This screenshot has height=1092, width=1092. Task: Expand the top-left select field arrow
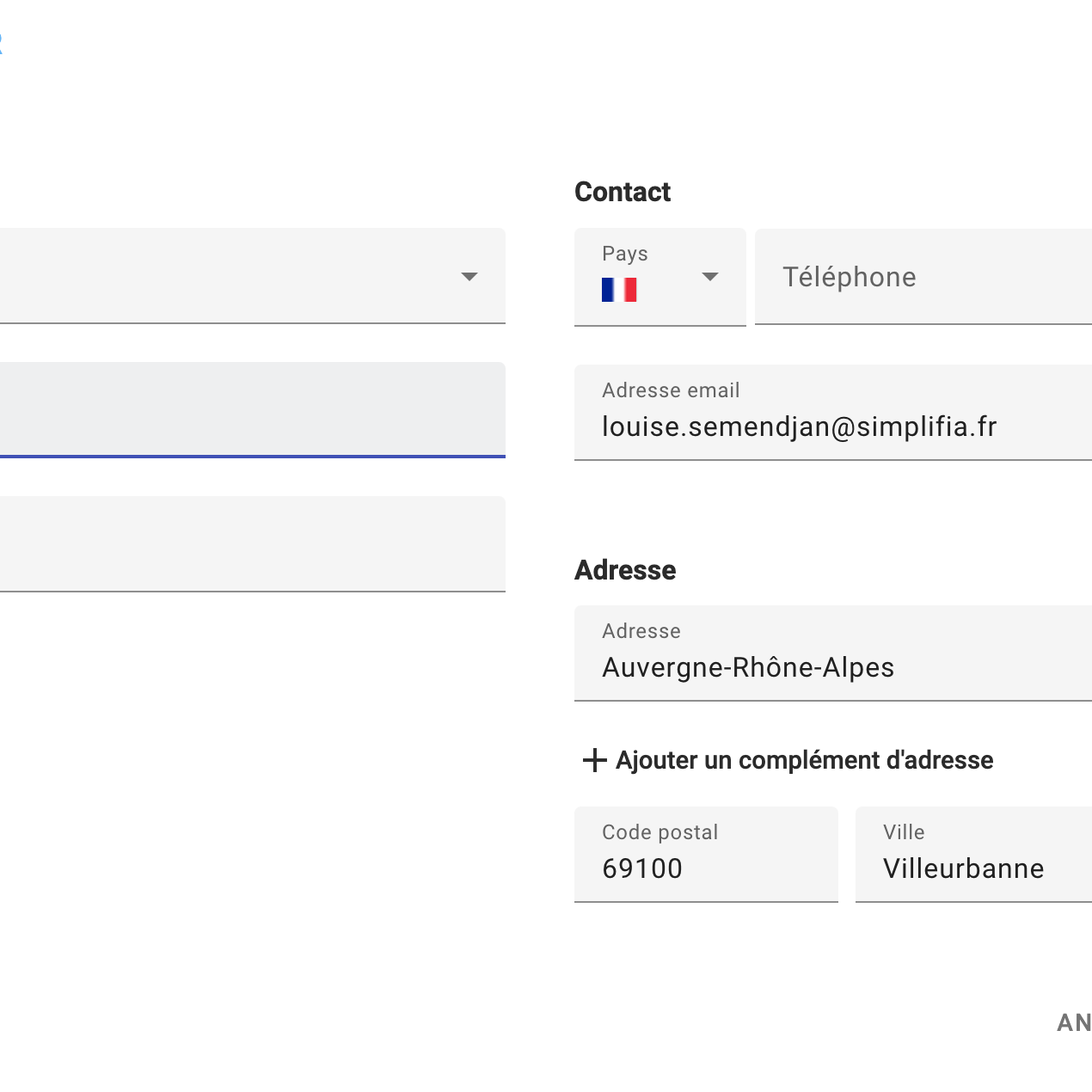click(469, 277)
